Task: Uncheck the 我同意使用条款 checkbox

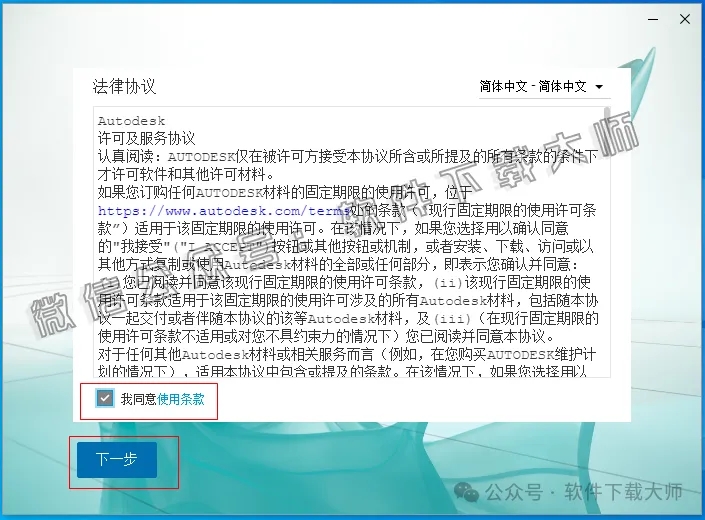Action: [x=105, y=399]
